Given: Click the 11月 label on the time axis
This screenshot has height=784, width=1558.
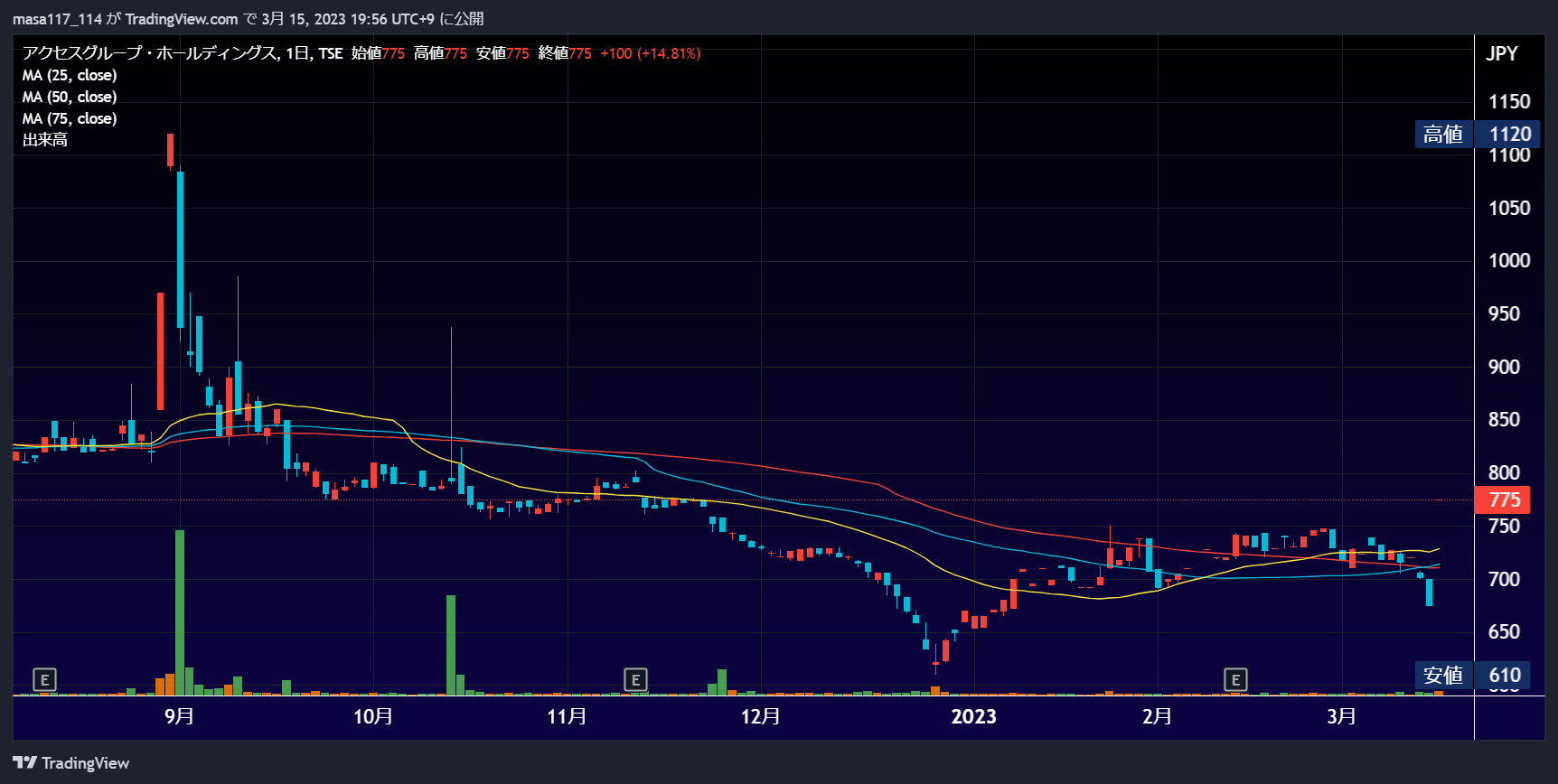Looking at the screenshot, I should tap(567, 716).
